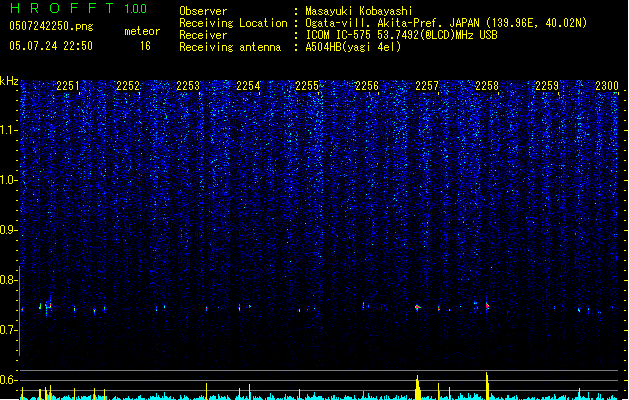Click observer name Masayuki Kobayashi
Viewport: 629px width, 400px height.
(359, 11)
